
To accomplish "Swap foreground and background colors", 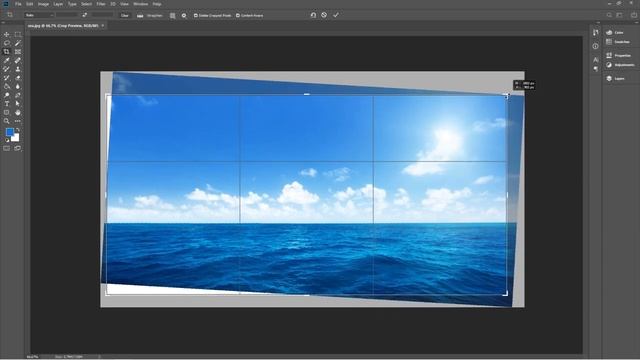I will point(18,130).
